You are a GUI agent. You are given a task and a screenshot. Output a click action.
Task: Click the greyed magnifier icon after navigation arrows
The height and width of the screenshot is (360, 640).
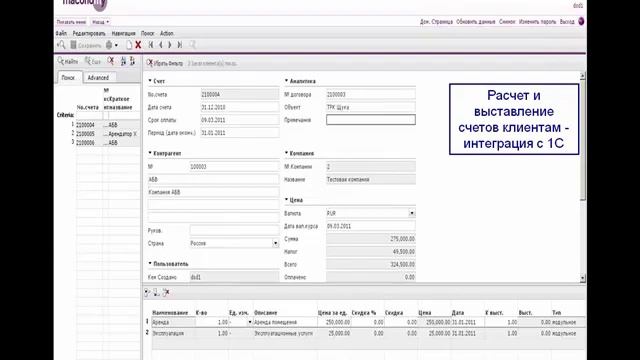click(x=192, y=45)
